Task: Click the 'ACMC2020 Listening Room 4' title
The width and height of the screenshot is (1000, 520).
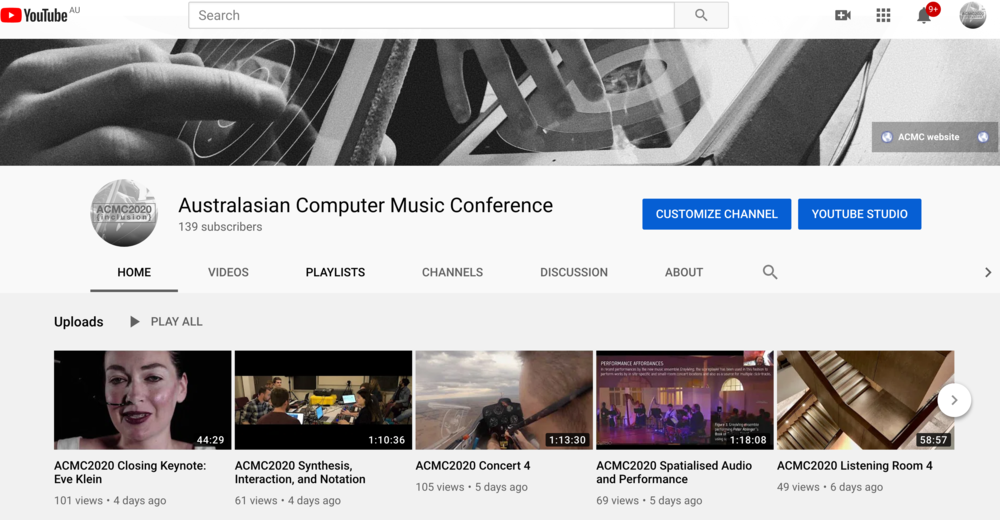Action: point(855,466)
